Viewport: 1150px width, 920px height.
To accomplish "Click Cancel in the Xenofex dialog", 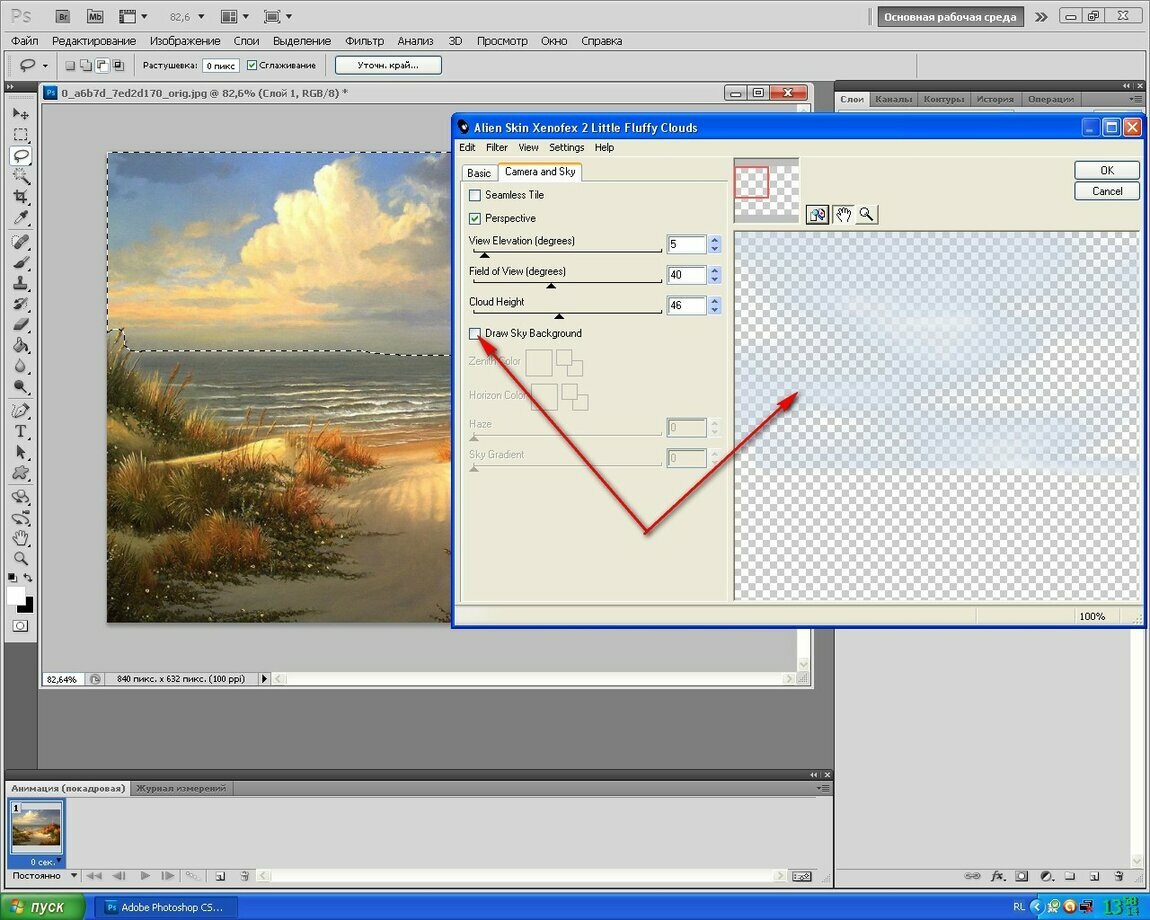I will click(x=1107, y=191).
